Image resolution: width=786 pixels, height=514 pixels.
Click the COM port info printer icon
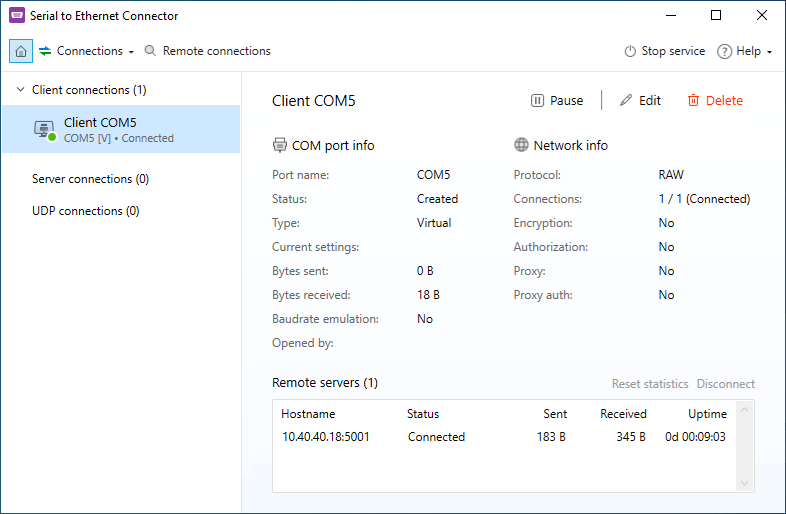[x=279, y=145]
